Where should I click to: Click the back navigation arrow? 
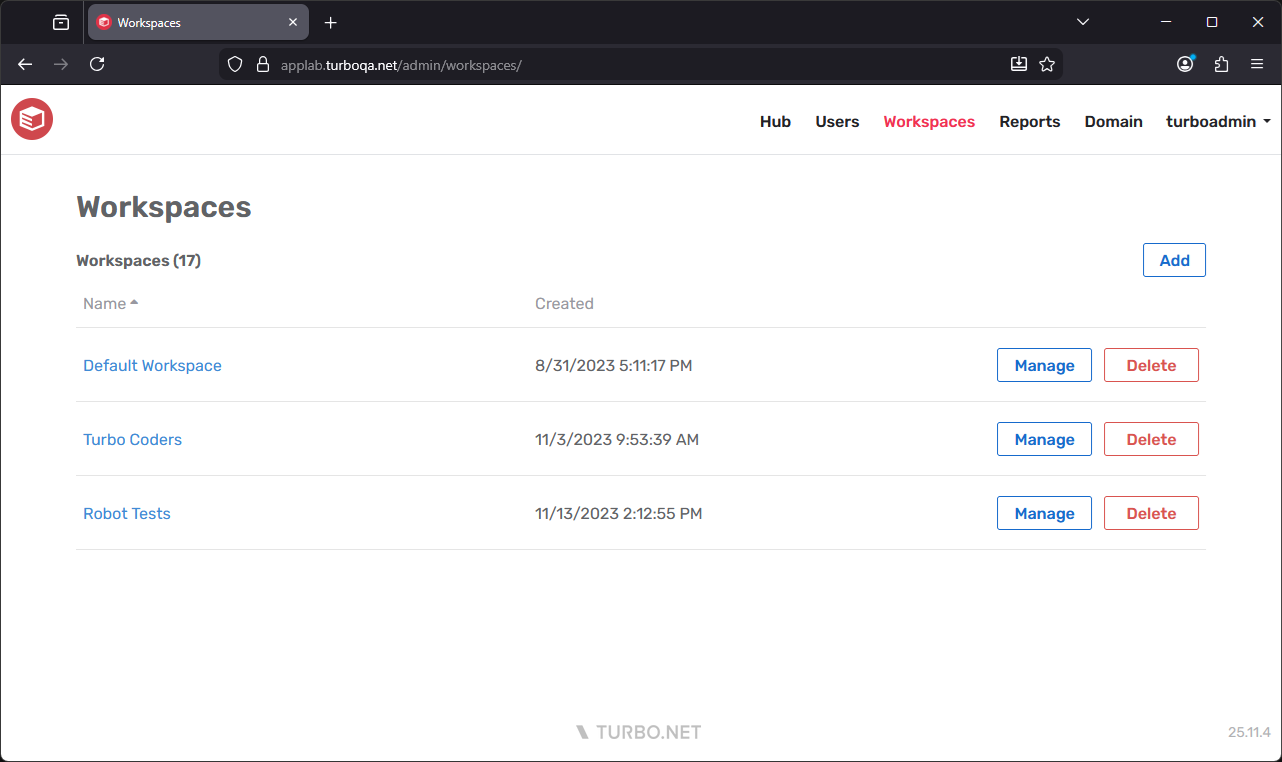coord(24,63)
